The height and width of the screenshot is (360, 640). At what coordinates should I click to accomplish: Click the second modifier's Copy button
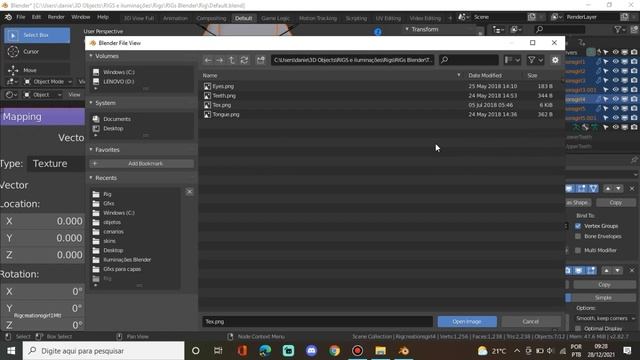point(604,284)
